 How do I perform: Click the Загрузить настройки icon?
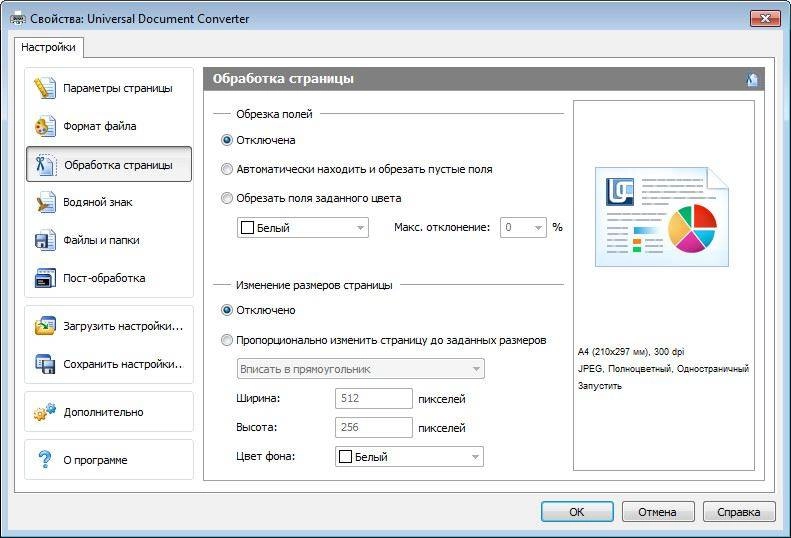[45, 326]
